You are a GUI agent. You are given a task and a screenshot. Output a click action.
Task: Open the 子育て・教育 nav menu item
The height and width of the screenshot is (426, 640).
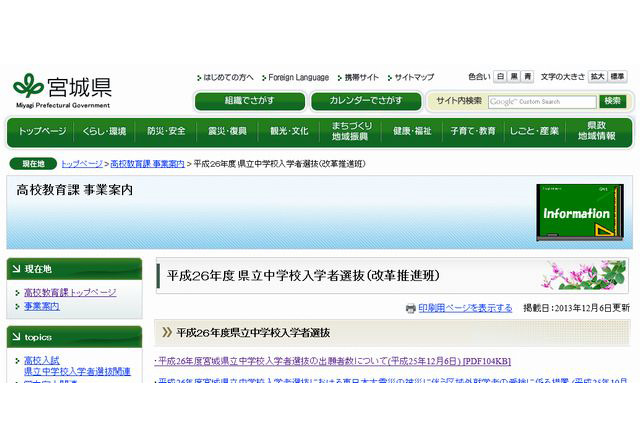[x=473, y=131]
